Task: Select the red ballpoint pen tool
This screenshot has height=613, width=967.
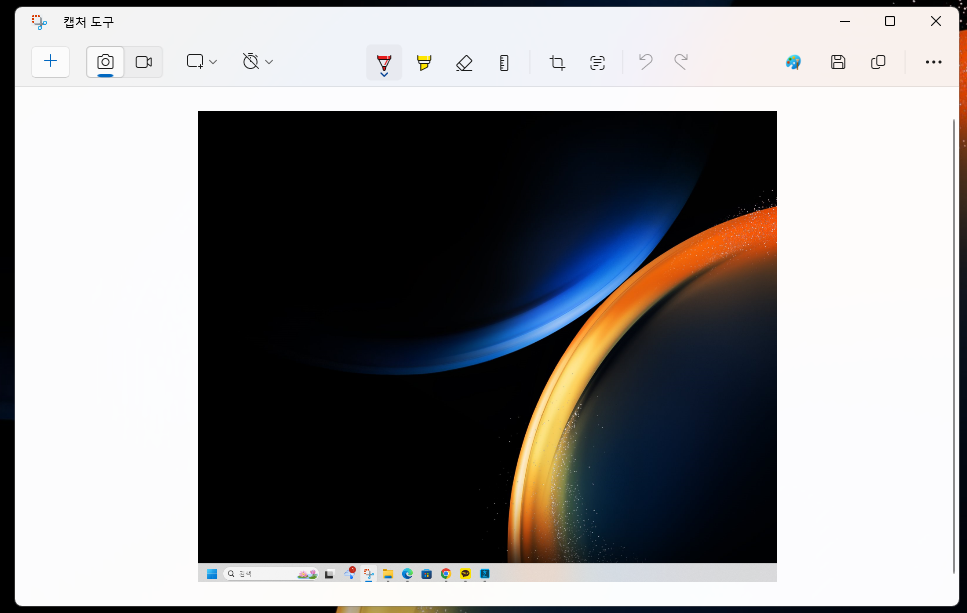Action: 384,62
